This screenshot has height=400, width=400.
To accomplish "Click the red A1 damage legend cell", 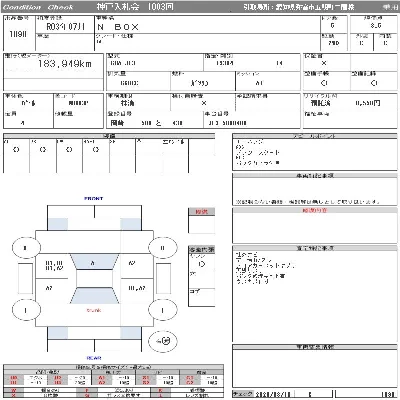I will [102, 378].
